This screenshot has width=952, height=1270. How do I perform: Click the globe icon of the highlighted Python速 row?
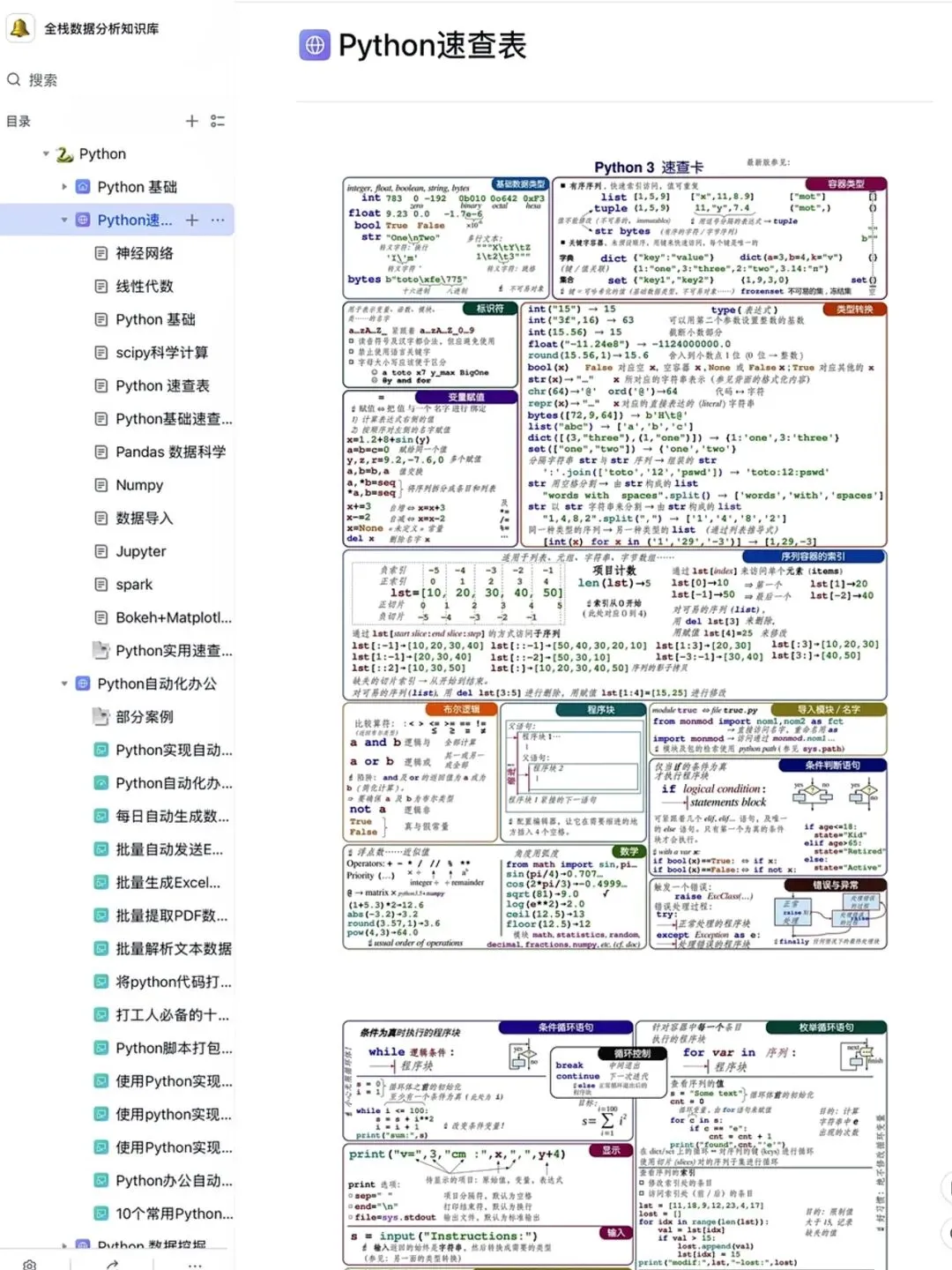coord(83,220)
